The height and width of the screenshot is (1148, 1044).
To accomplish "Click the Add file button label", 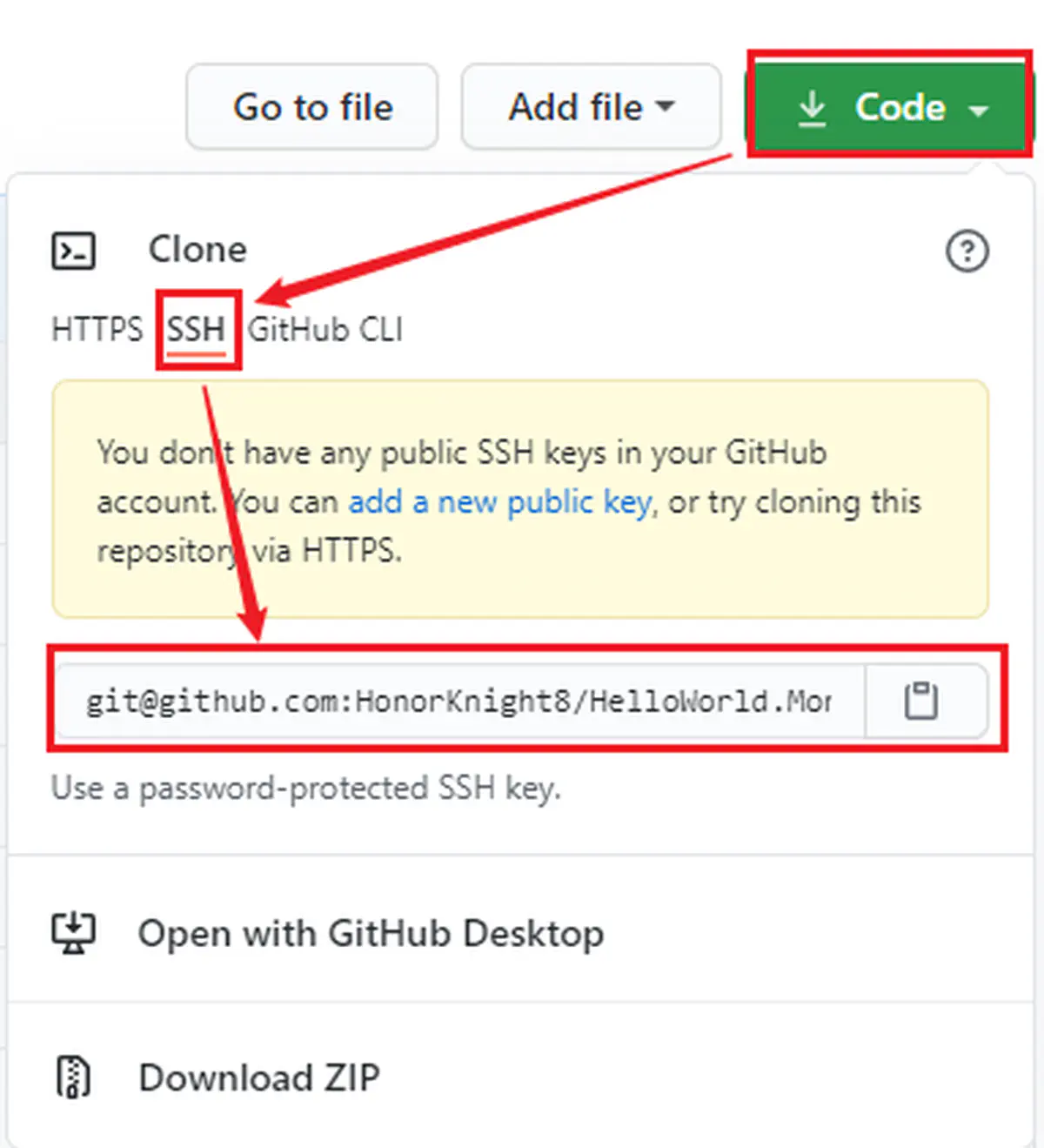I will pyautogui.click(x=576, y=107).
